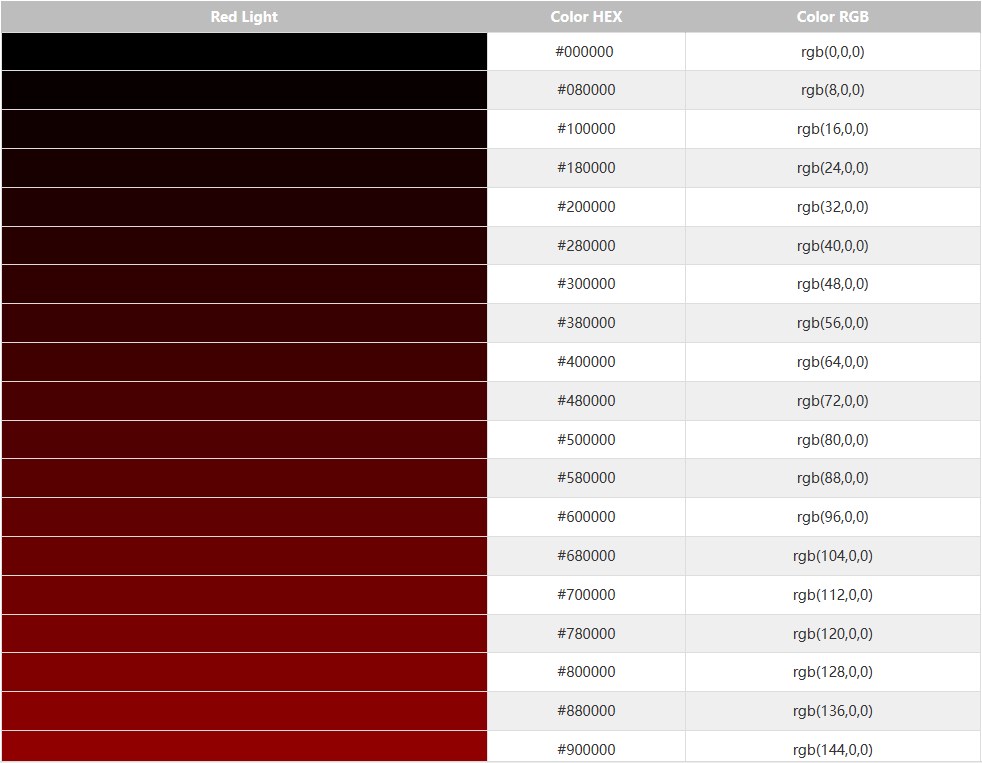
Task: Click the Color RGB column header
Action: pyautogui.click(x=832, y=17)
